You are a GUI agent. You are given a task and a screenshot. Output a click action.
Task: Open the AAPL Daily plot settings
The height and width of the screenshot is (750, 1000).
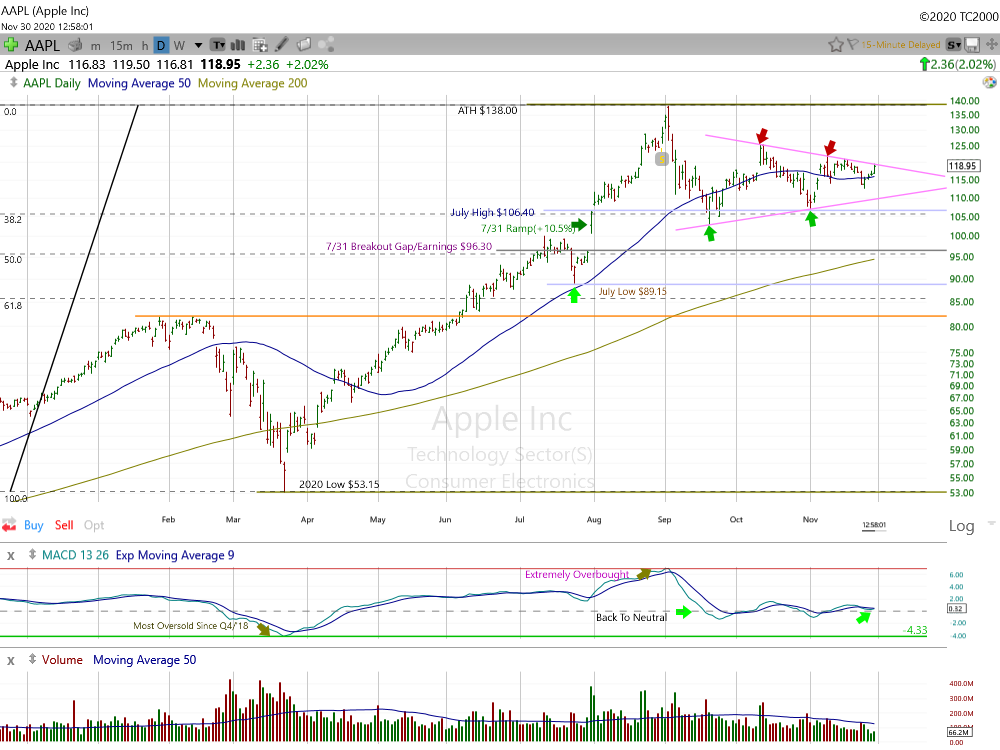tap(52, 83)
